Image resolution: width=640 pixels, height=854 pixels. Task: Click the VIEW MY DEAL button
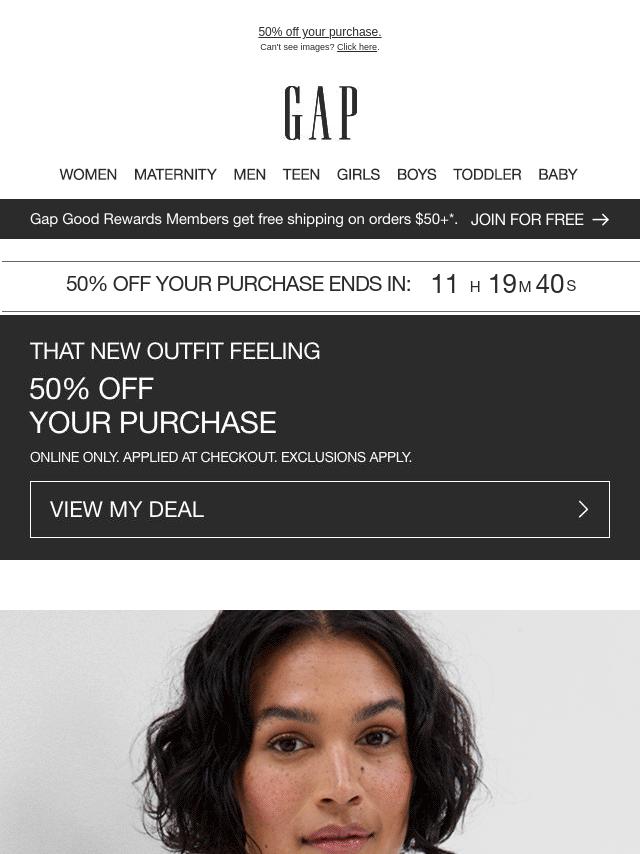[x=320, y=510]
